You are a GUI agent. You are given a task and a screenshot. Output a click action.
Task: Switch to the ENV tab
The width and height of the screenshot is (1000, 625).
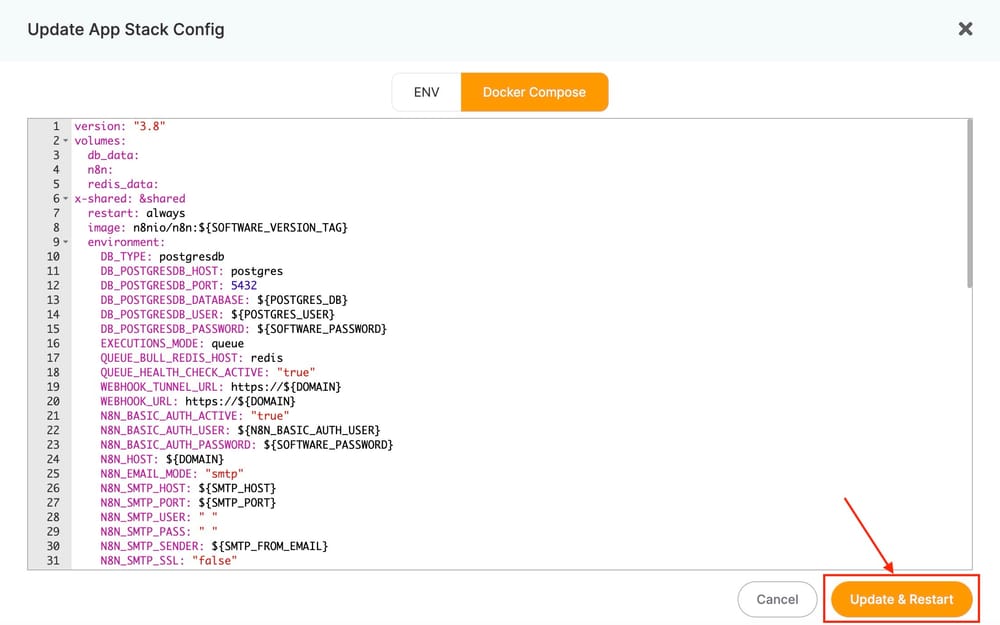pos(426,92)
